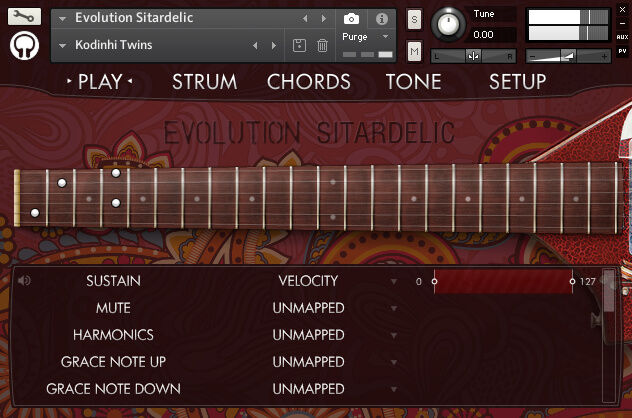Open the Kodinhi Twins snapshot dropdown
The width and height of the screenshot is (632, 418).
tap(62, 46)
